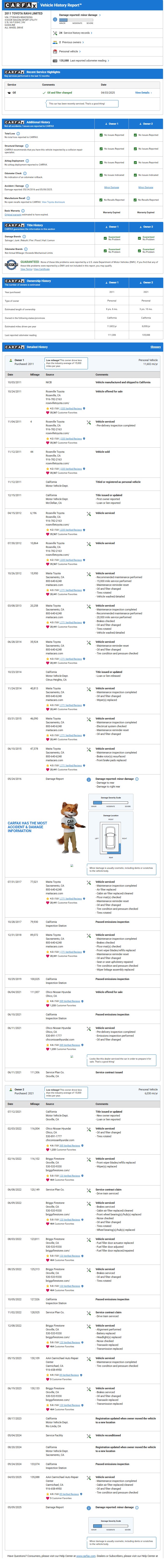Open the View Certificate link
The height and width of the screenshot is (1568, 164).
[x=41, y=269]
